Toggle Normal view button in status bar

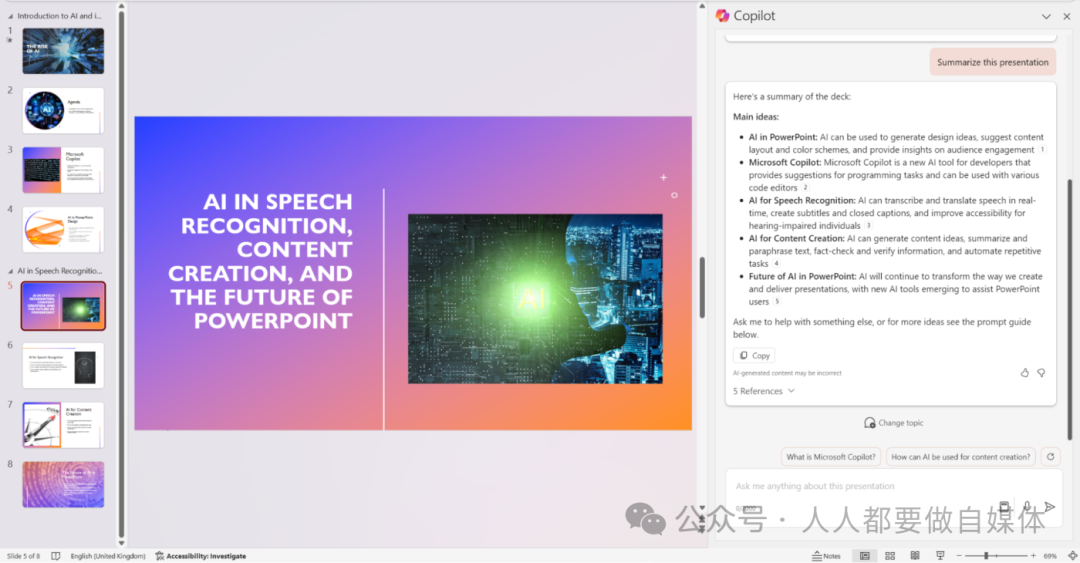(864, 555)
